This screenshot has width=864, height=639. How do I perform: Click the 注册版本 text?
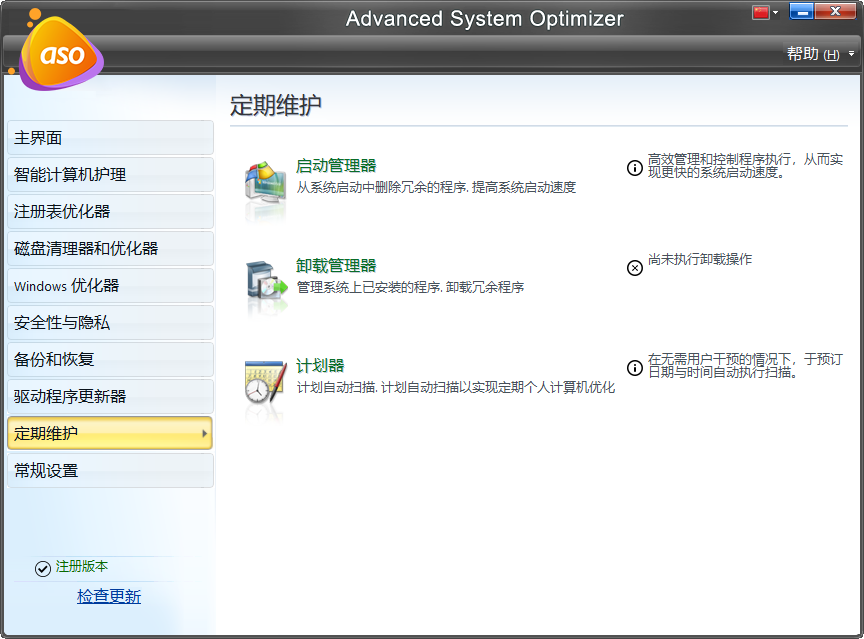coord(82,566)
